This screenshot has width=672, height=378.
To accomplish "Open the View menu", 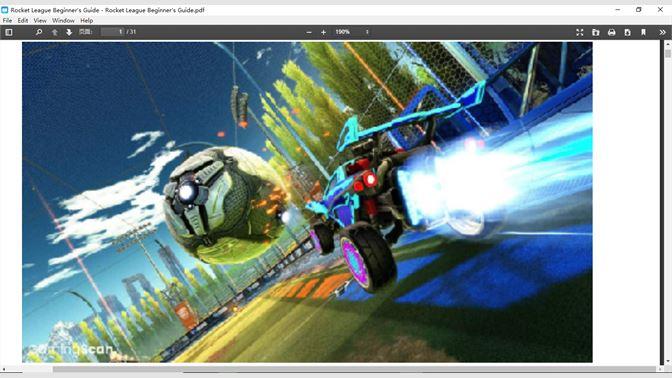I will coord(40,21).
